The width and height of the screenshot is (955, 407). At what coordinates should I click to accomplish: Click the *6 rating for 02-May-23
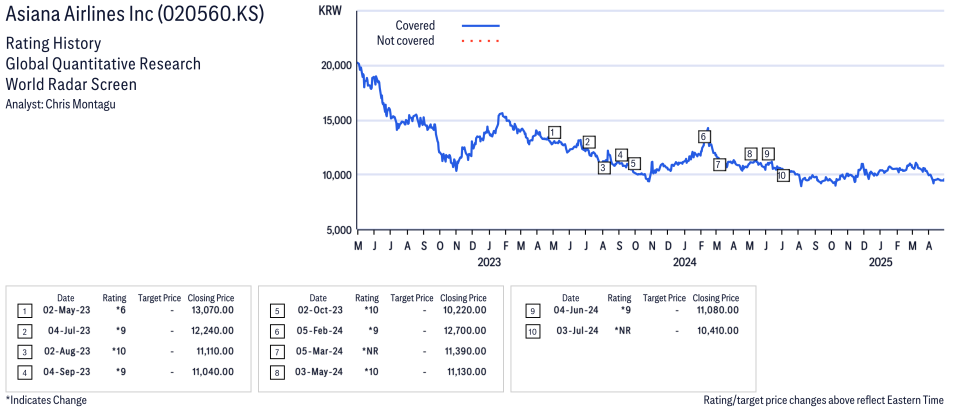coord(121,311)
